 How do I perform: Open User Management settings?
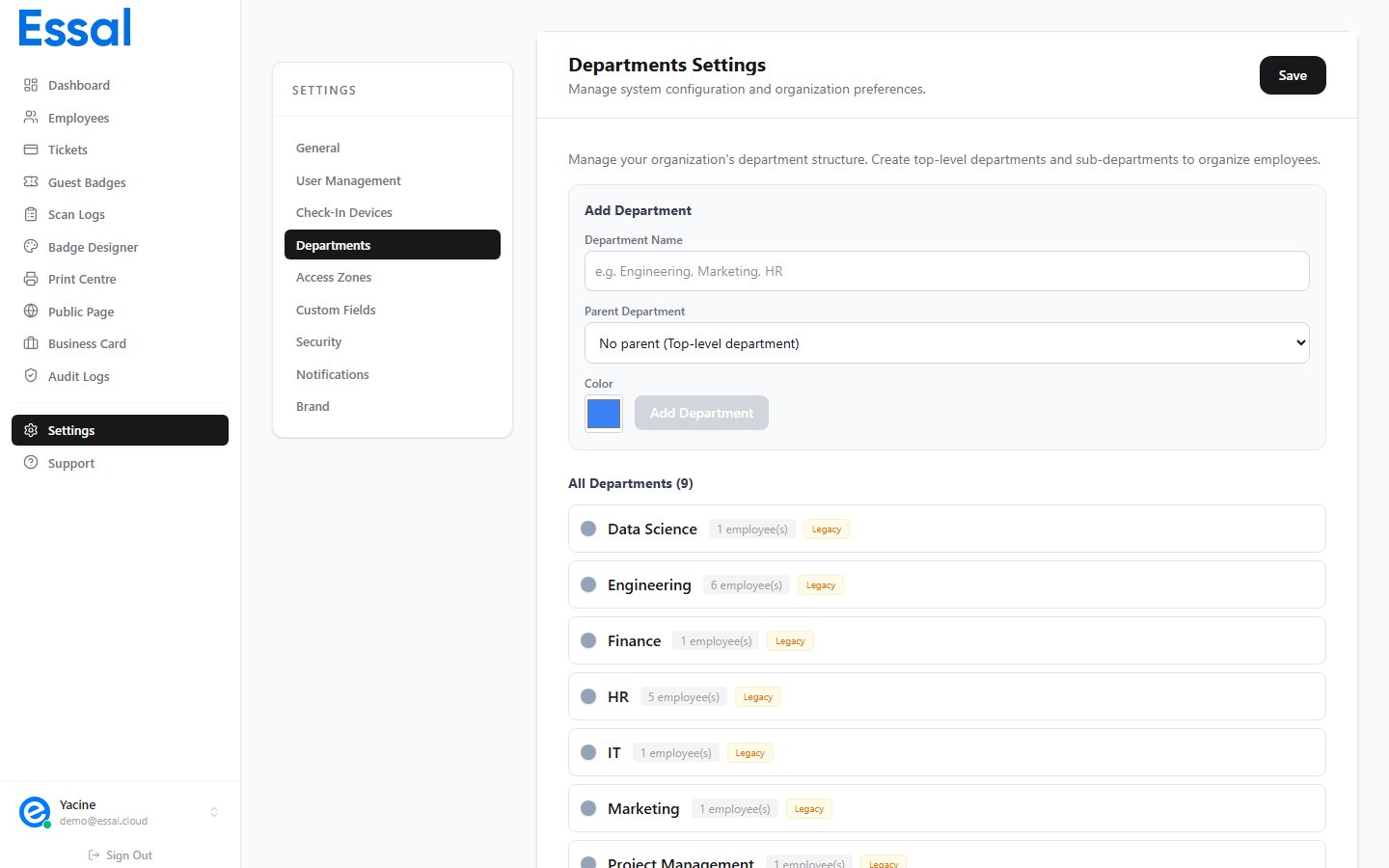coord(393,180)
